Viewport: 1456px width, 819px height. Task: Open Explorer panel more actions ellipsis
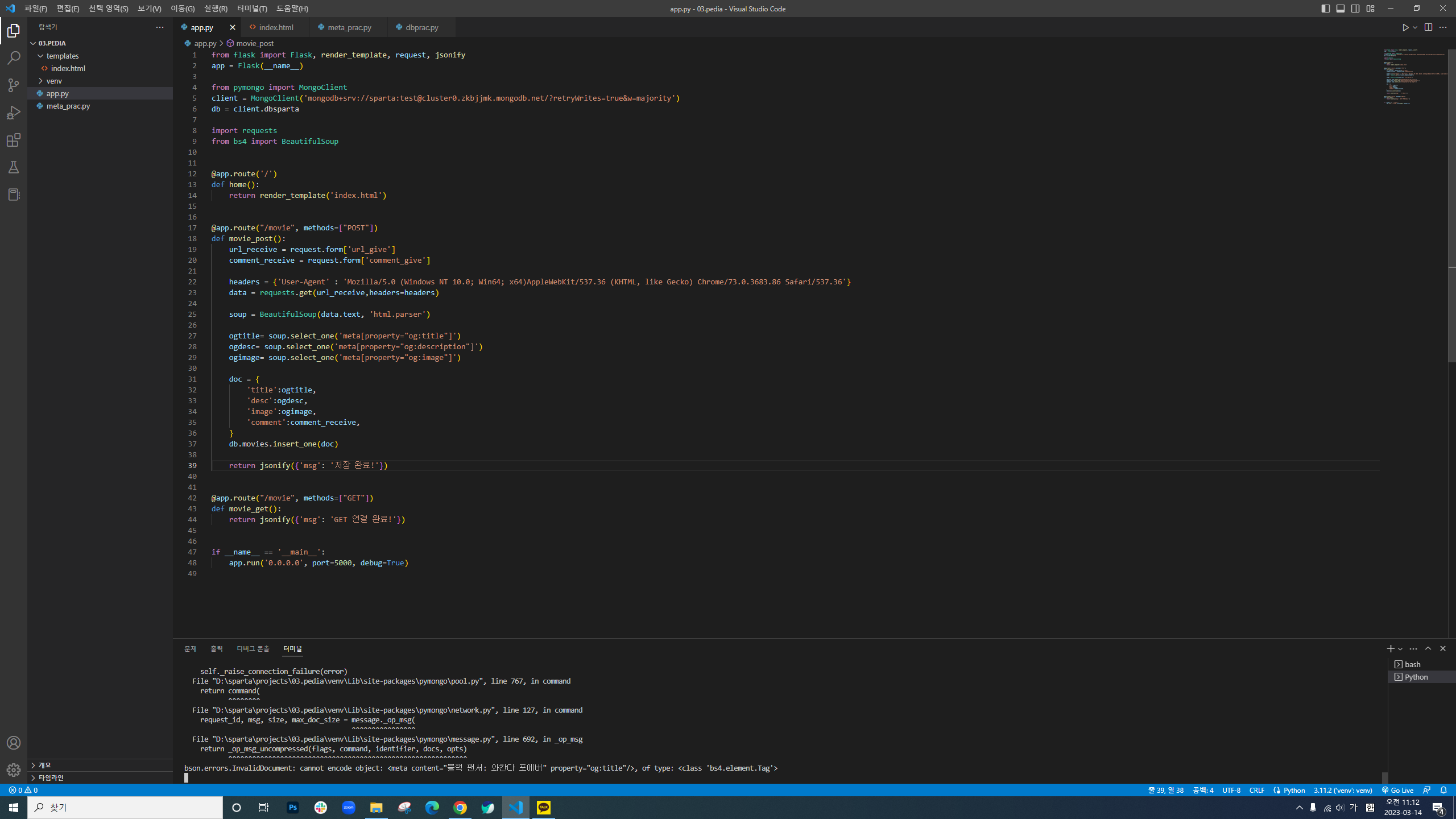coord(160,27)
